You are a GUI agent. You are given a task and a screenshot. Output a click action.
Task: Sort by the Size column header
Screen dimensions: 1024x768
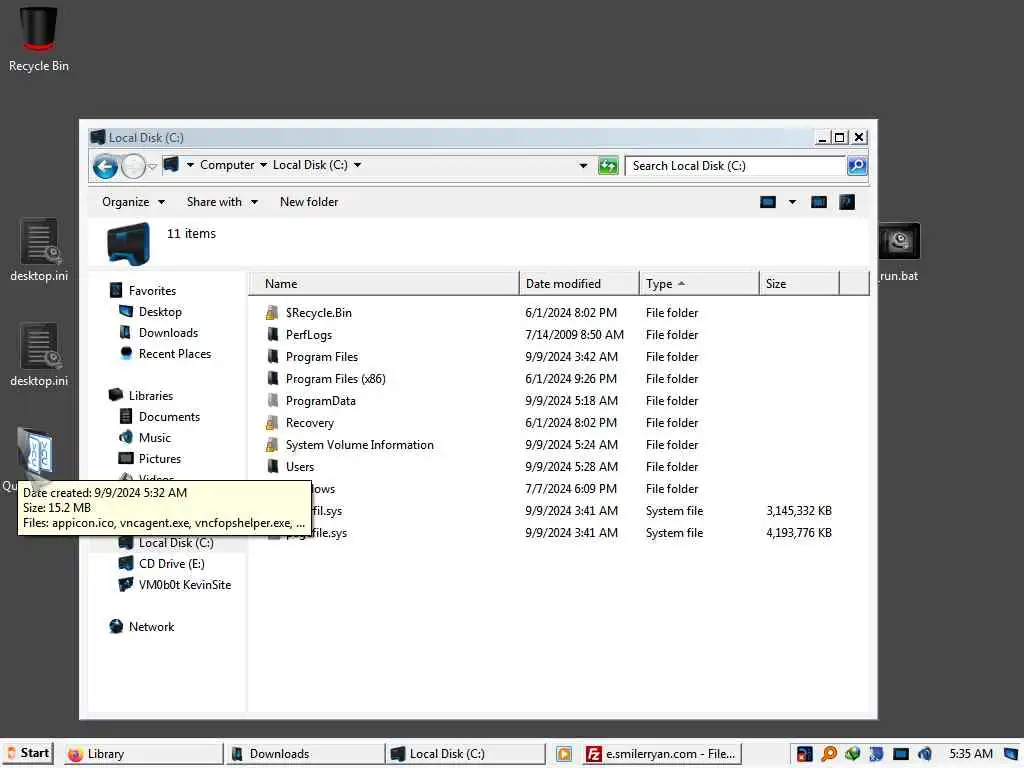[799, 284]
